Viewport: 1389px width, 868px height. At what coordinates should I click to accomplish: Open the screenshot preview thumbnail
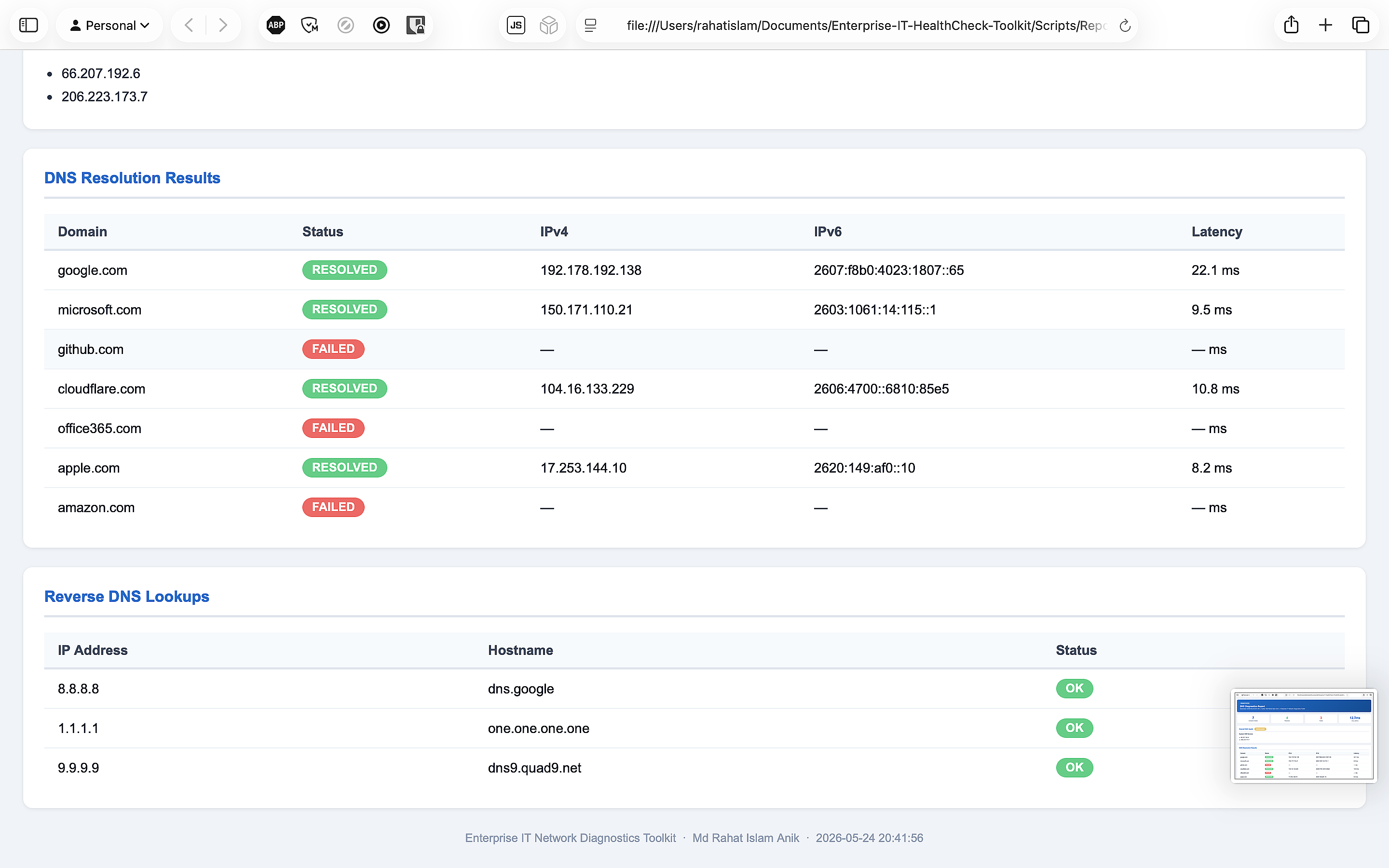(1304, 736)
